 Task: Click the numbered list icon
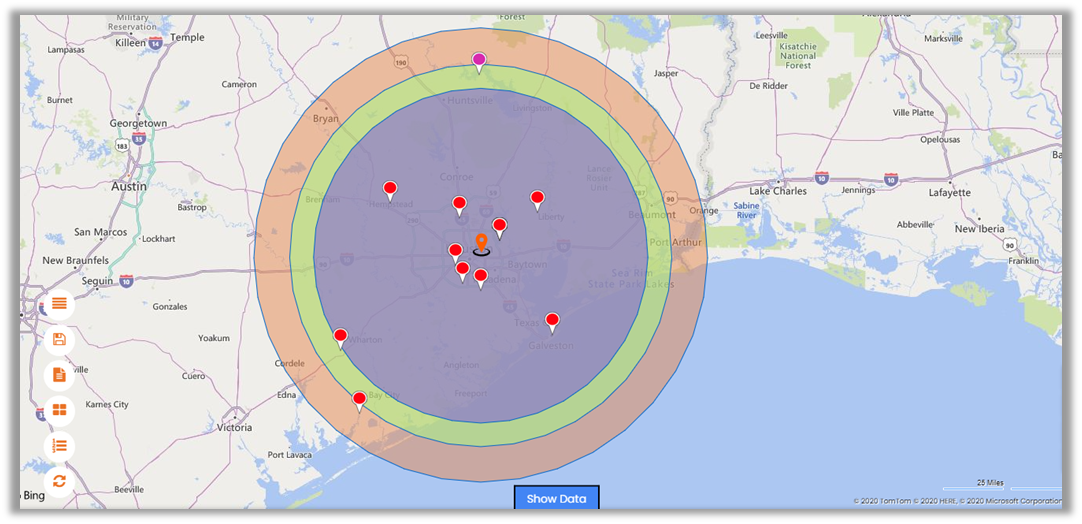(x=59, y=445)
